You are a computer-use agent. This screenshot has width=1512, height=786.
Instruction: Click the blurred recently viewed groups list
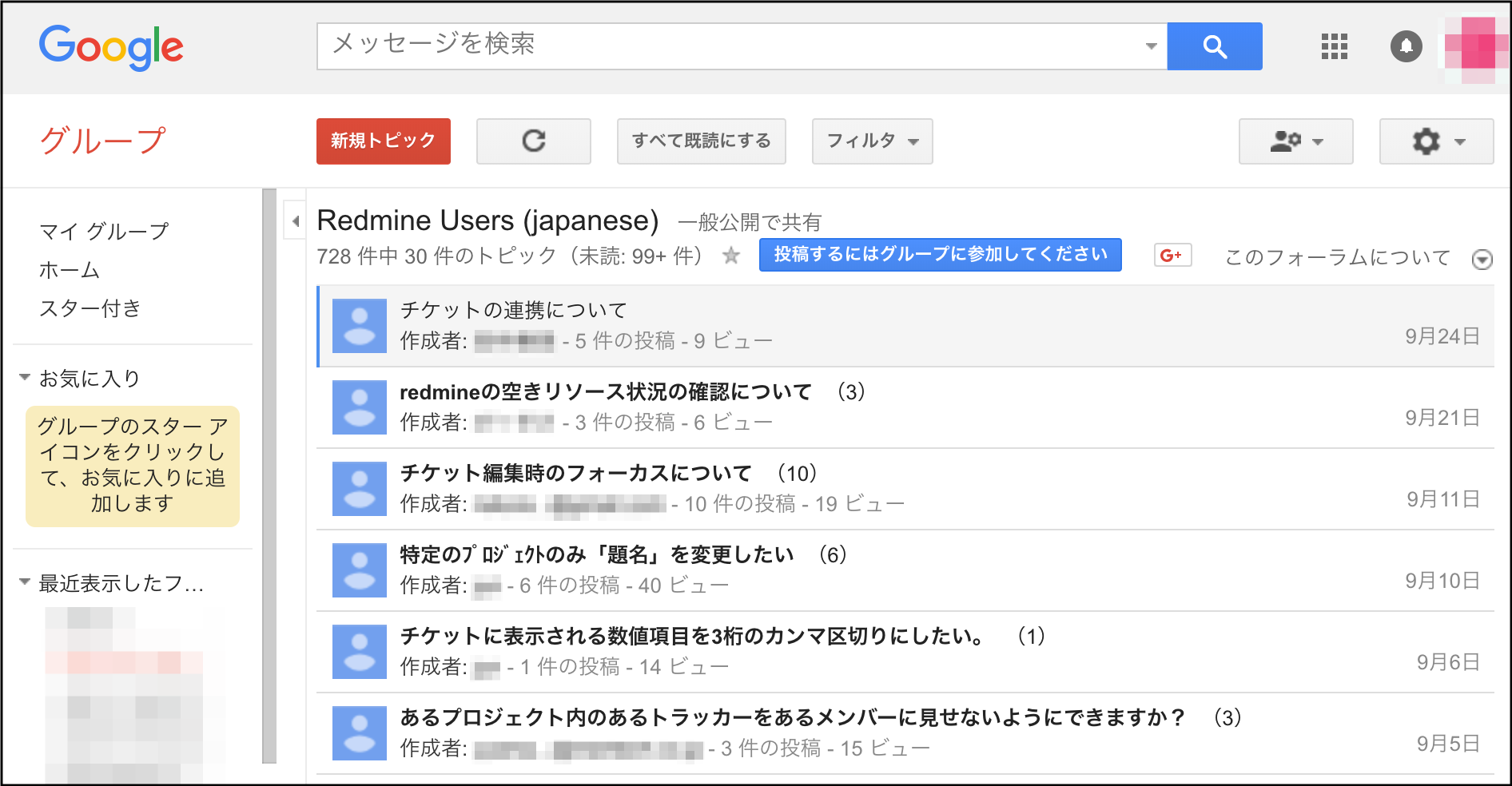pos(133,693)
